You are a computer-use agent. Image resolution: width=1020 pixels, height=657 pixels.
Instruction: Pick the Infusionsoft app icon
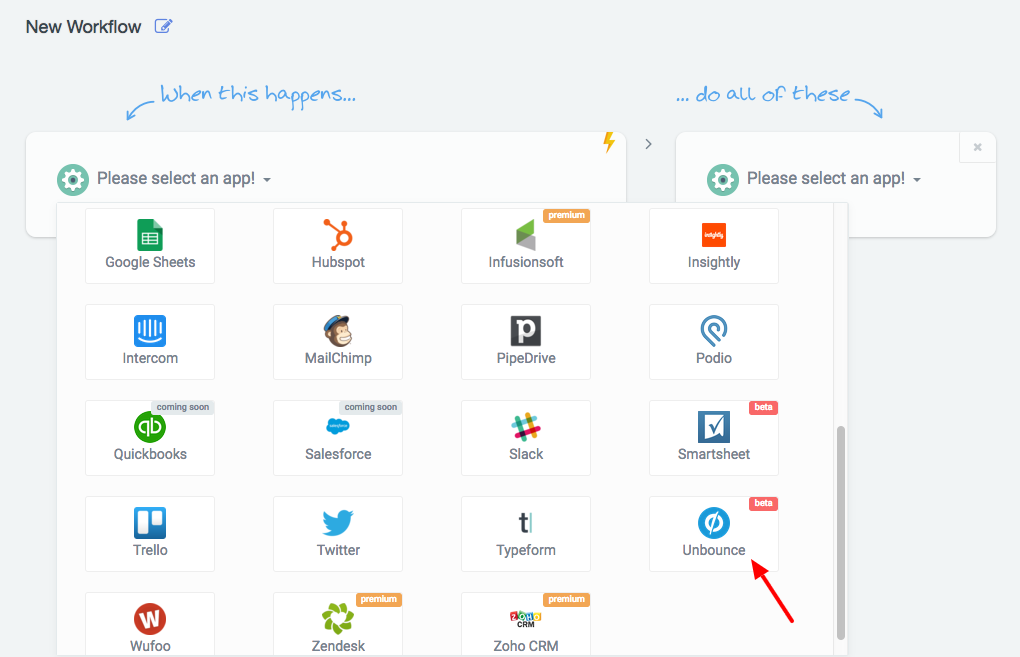pyautogui.click(x=526, y=235)
